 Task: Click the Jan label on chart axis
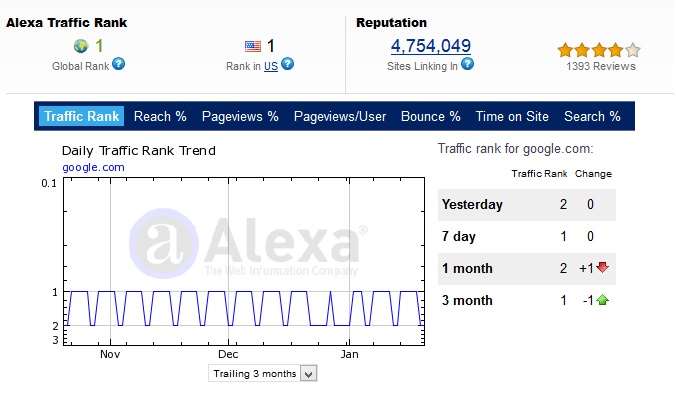click(x=349, y=354)
